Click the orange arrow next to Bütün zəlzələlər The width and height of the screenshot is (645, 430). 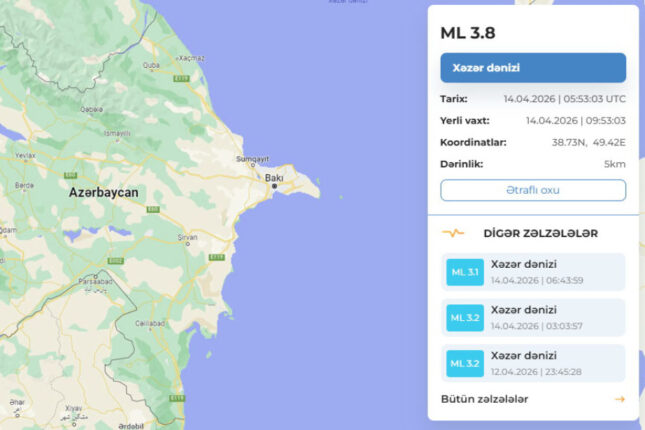coord(619,399)
